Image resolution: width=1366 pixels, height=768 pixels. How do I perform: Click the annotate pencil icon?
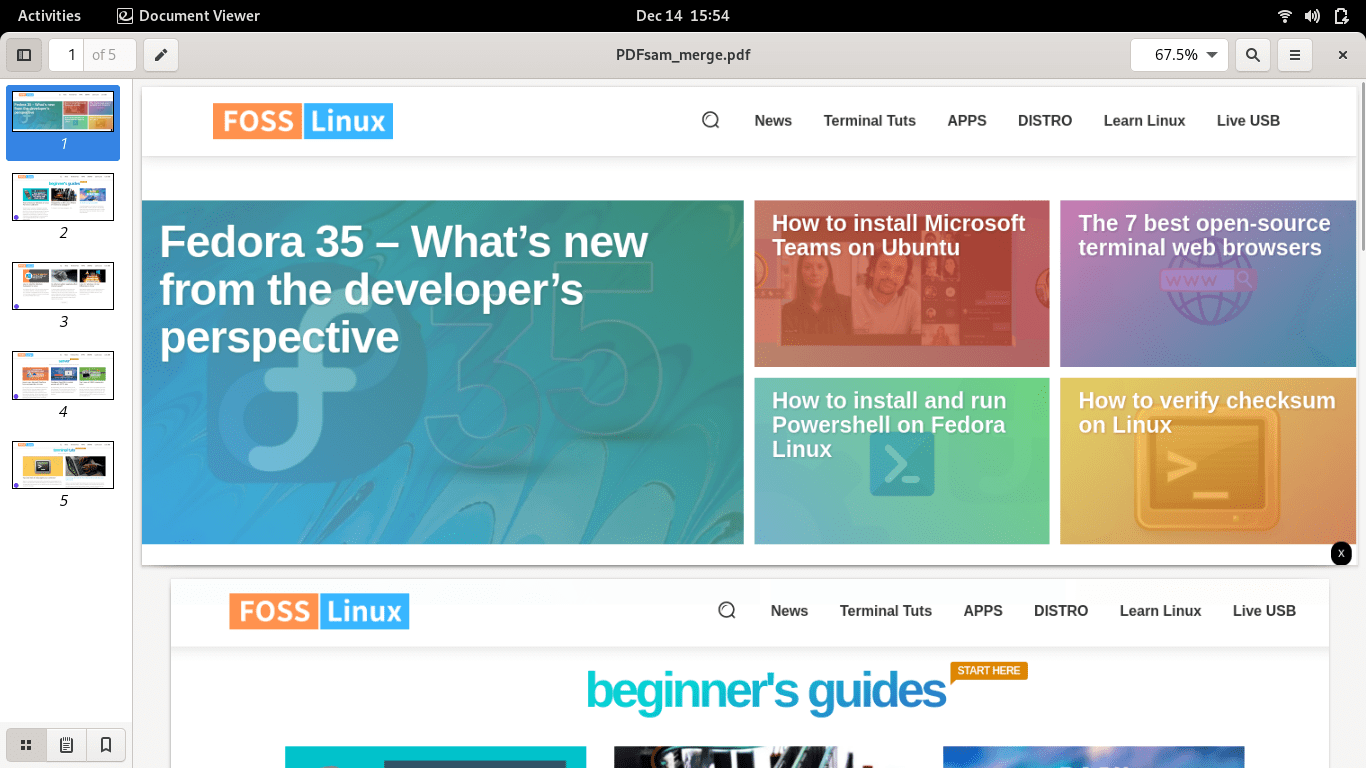(161, 55)
